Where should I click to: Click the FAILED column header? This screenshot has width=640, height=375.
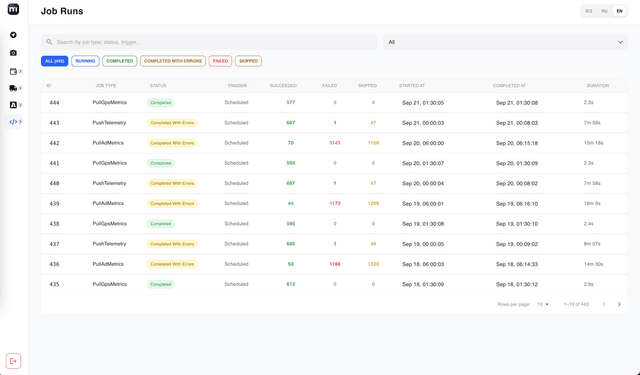(x=330, y=86)
